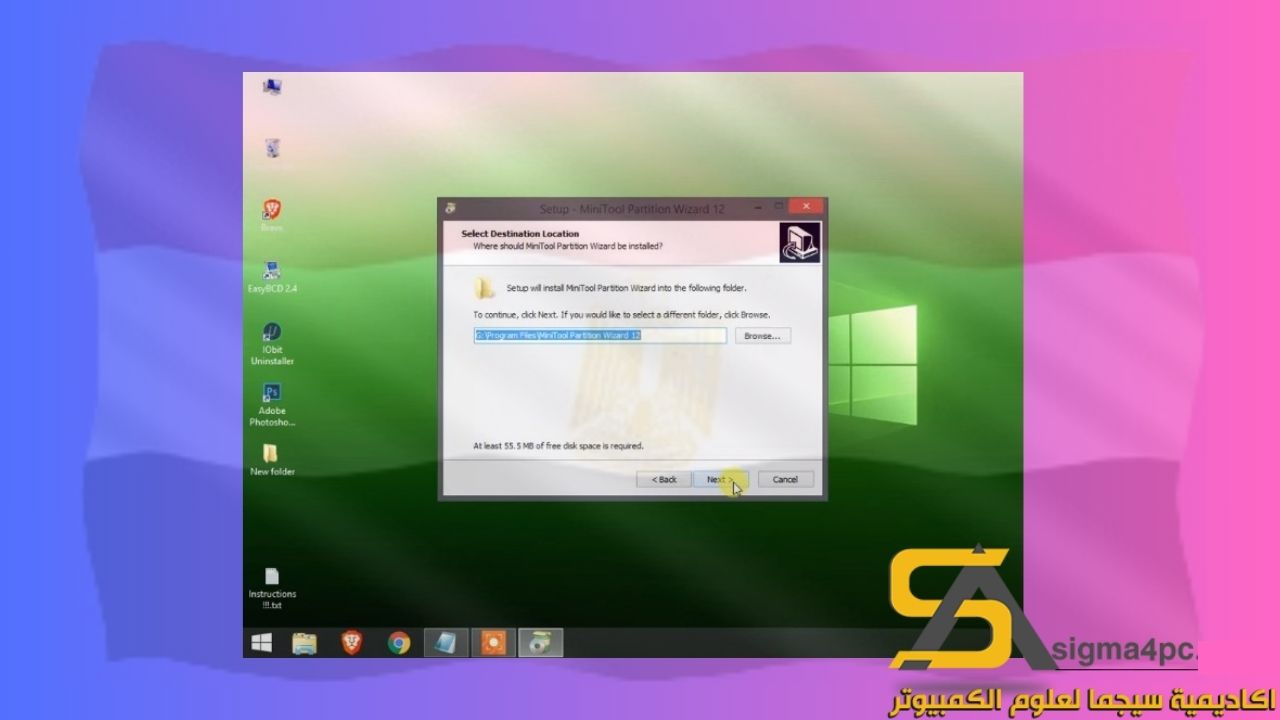Close the setup window
Screen dimensions: 1280x720
(x=805, y=207)
